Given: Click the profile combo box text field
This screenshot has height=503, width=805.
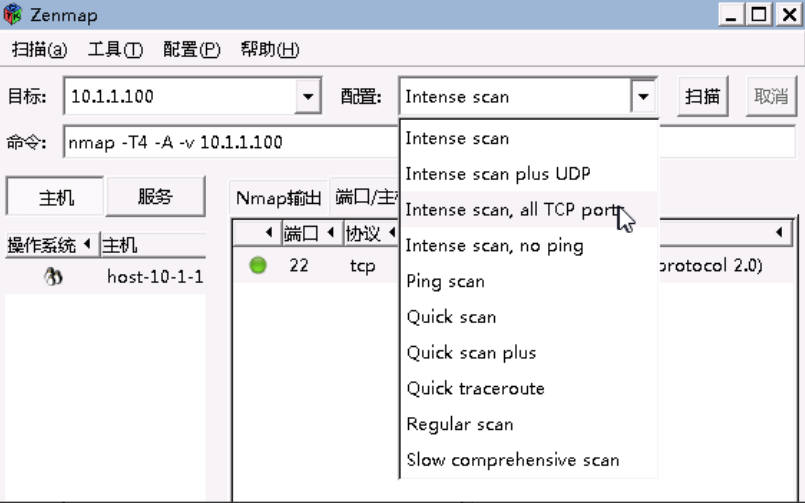Looking at the screenshot, I should (x=515, y=96).
